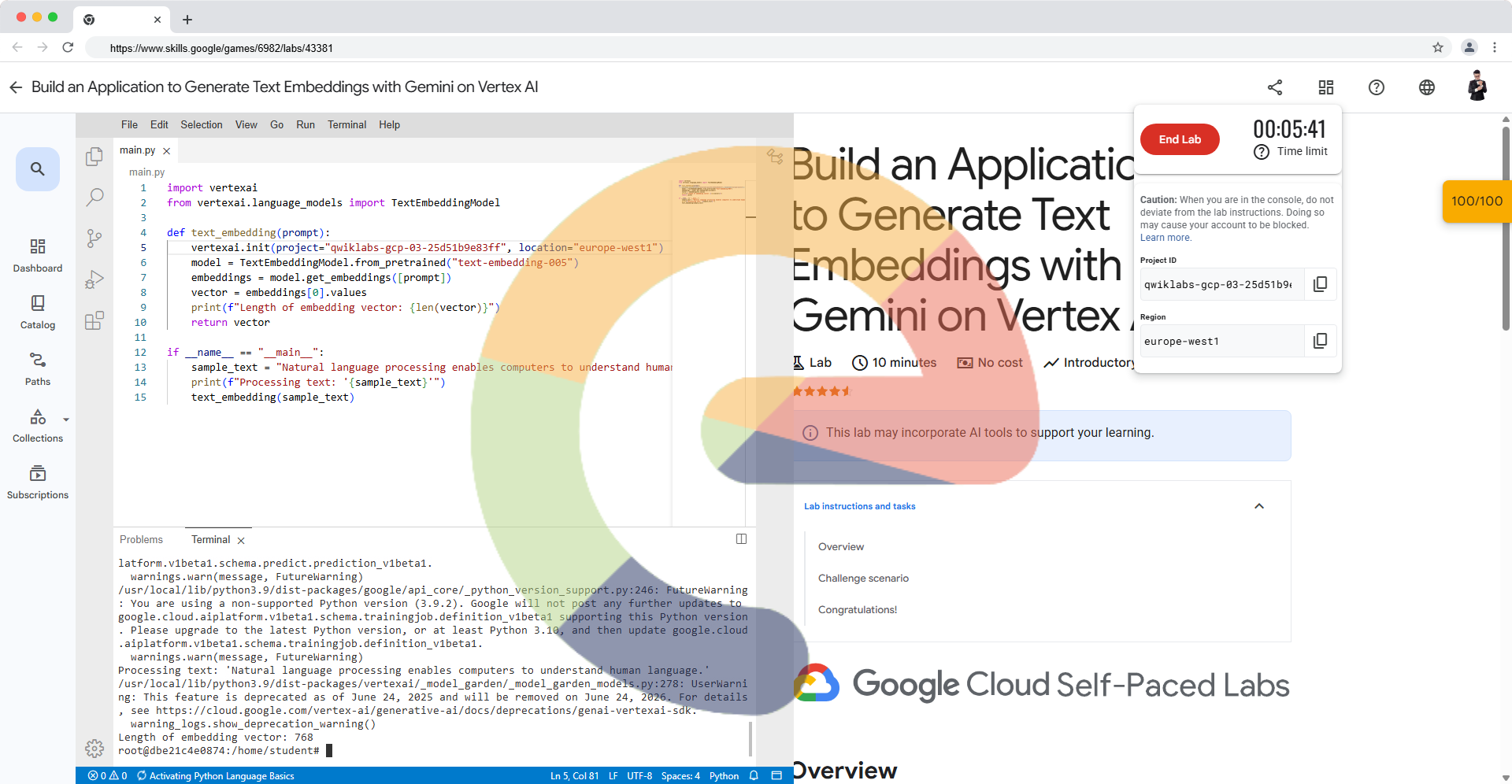This screenshot has height=784, width=1512.
Task: Click the Python language mode indicator
Action: [x=724, y=776]
